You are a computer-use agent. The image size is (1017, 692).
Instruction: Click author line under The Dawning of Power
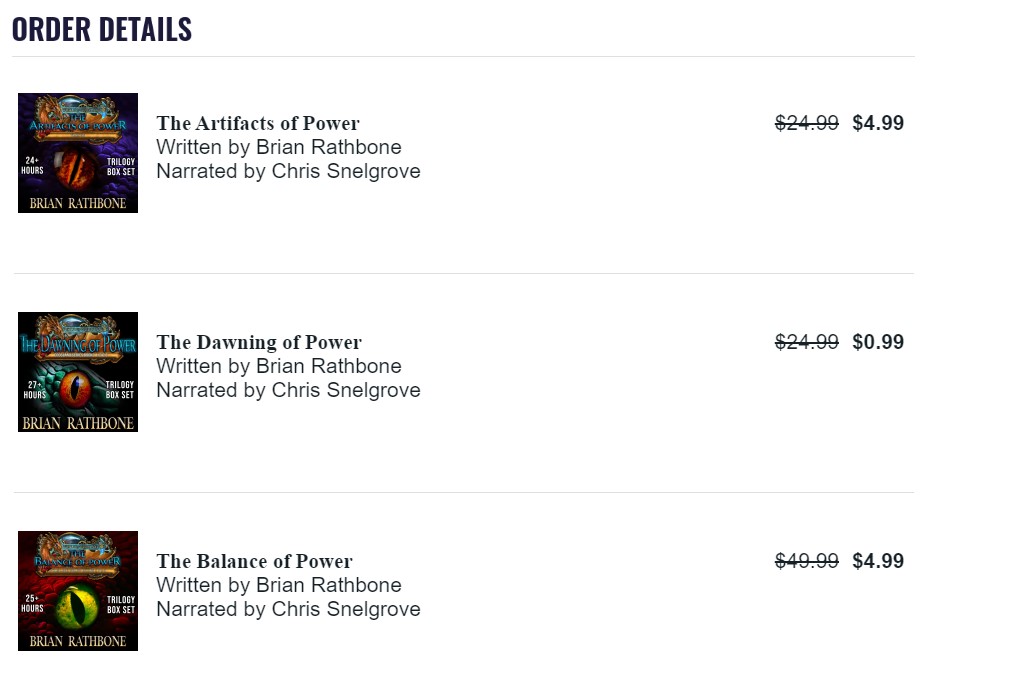[279, 366]
